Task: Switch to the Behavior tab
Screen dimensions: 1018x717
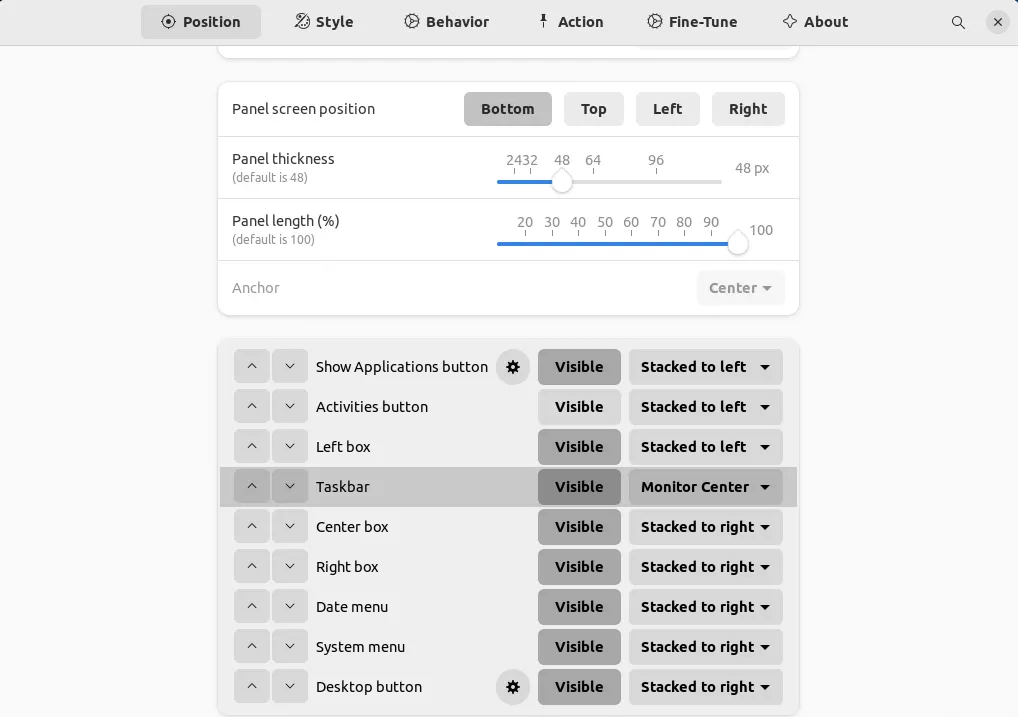Action: [x=446, y=21]
